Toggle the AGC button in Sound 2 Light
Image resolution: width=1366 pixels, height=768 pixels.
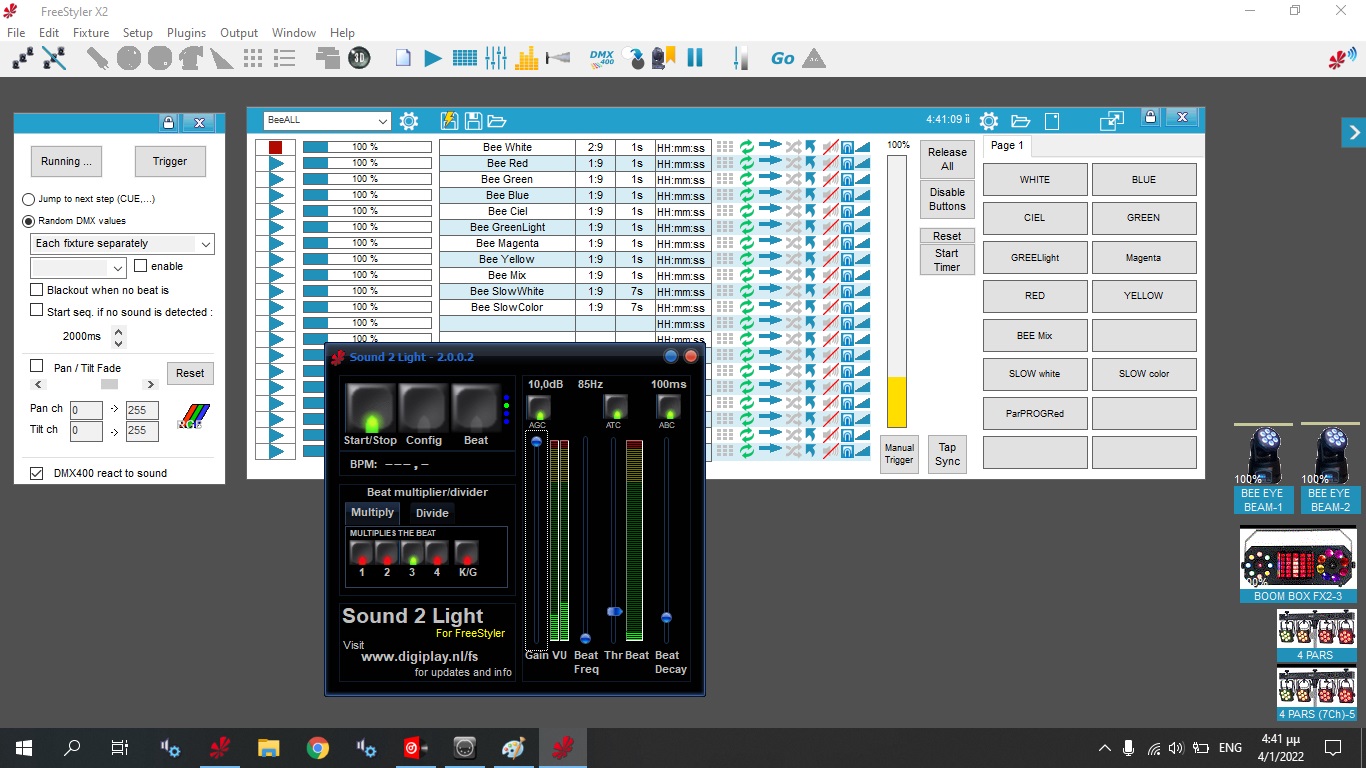point(538,407)
